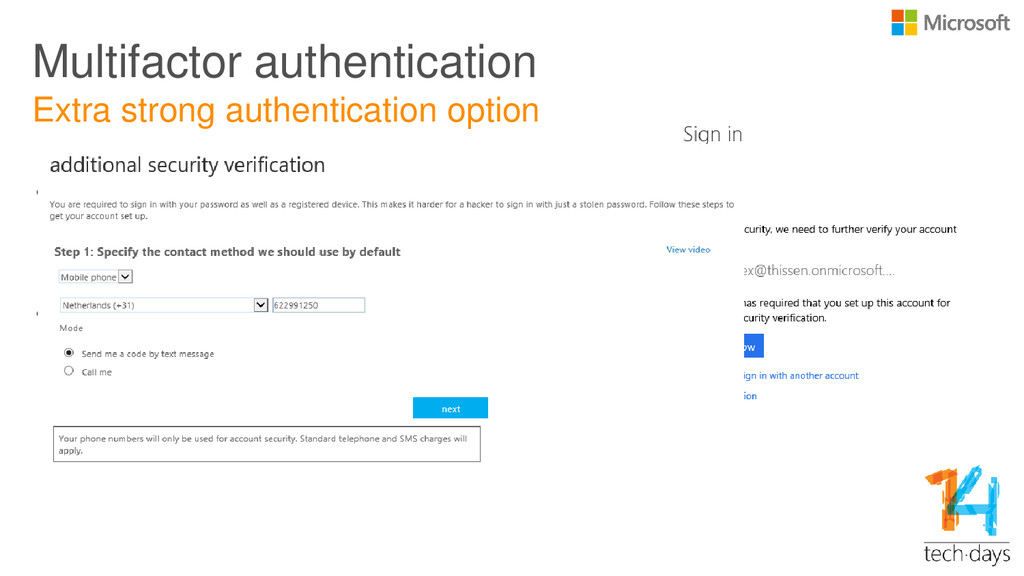Click the phone charges notice box
The image size is (1024, 576).
pyautogui.click(x=266, y=444)
